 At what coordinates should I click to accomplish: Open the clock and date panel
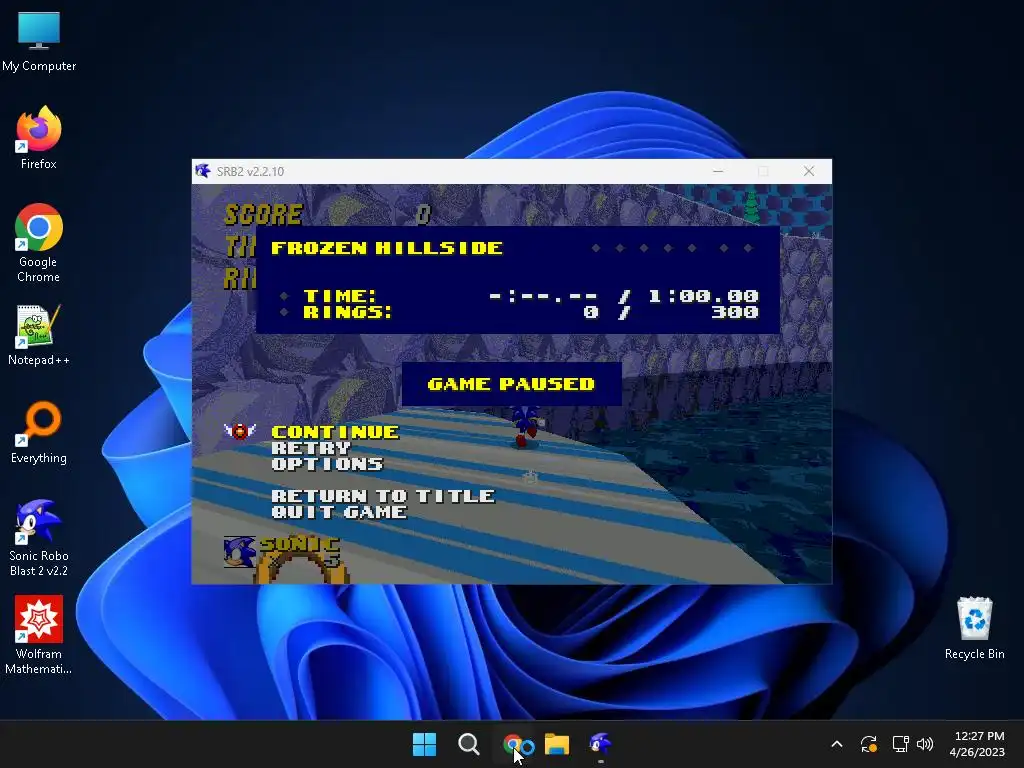pos(978,744)
